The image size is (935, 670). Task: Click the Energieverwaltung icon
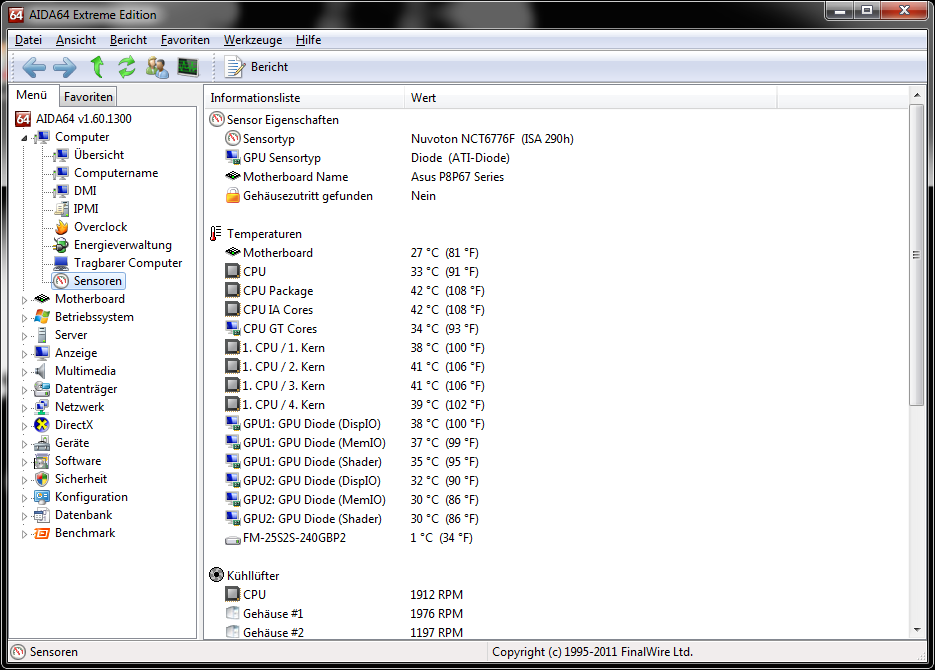(61, 245)
